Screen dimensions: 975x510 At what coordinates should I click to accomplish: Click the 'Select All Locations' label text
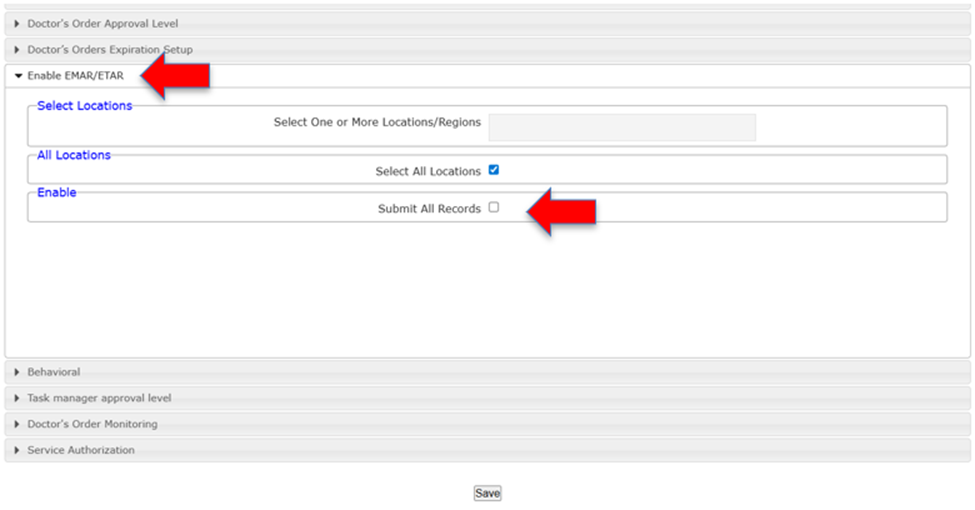(x=428, y=171)
